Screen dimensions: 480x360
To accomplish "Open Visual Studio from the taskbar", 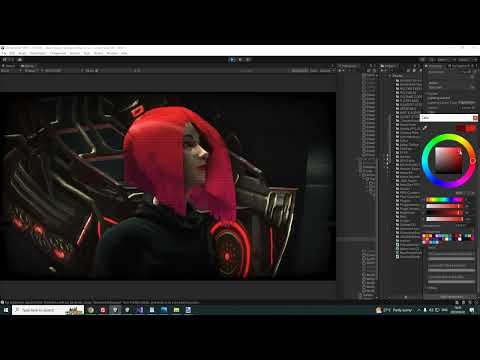I will coord(139,310).
